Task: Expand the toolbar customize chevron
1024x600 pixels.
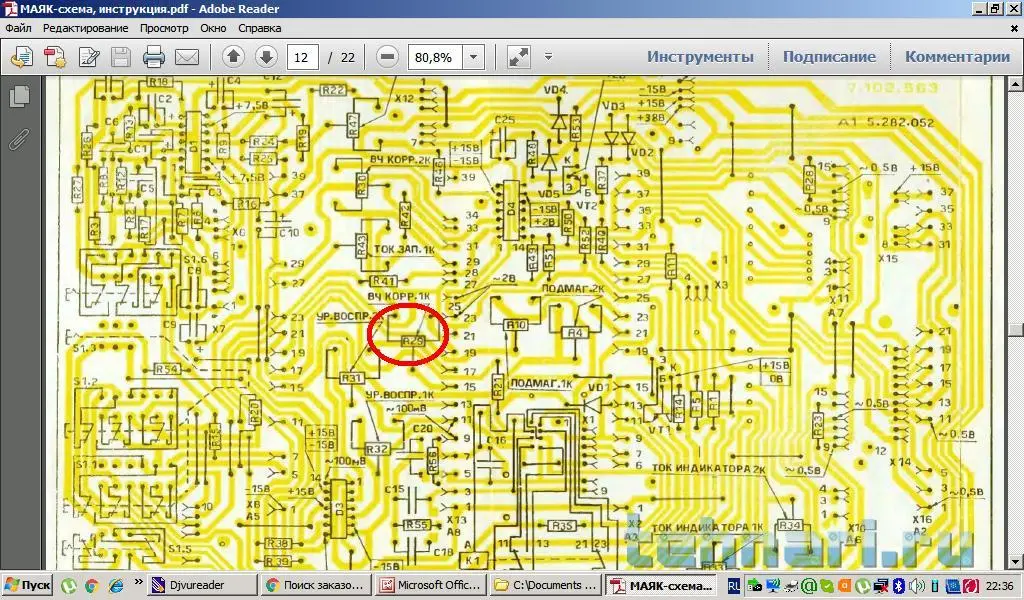Action: tap(549, 57)
